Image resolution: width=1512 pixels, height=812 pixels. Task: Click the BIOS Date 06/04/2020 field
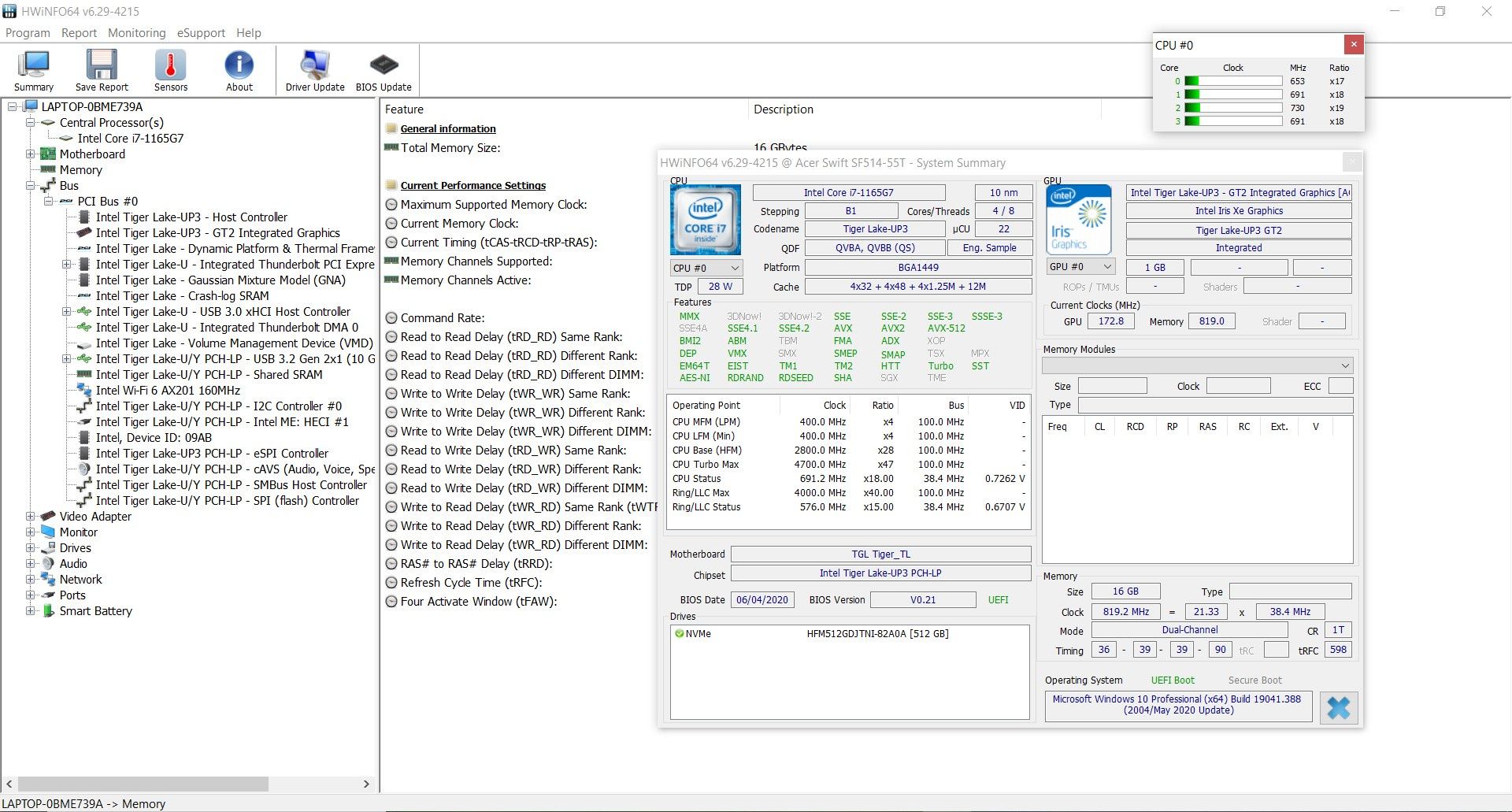point(762,600)
